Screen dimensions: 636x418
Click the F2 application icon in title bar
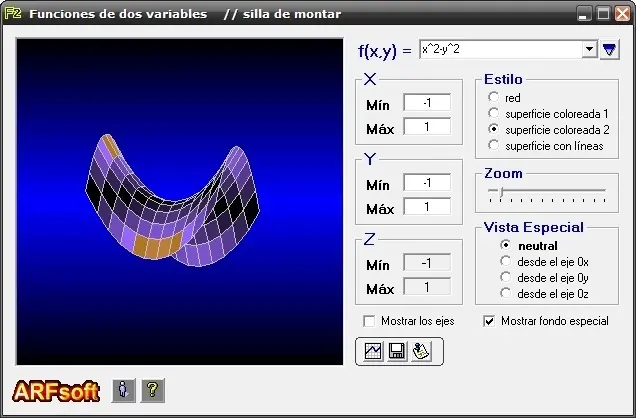[13, 13]
